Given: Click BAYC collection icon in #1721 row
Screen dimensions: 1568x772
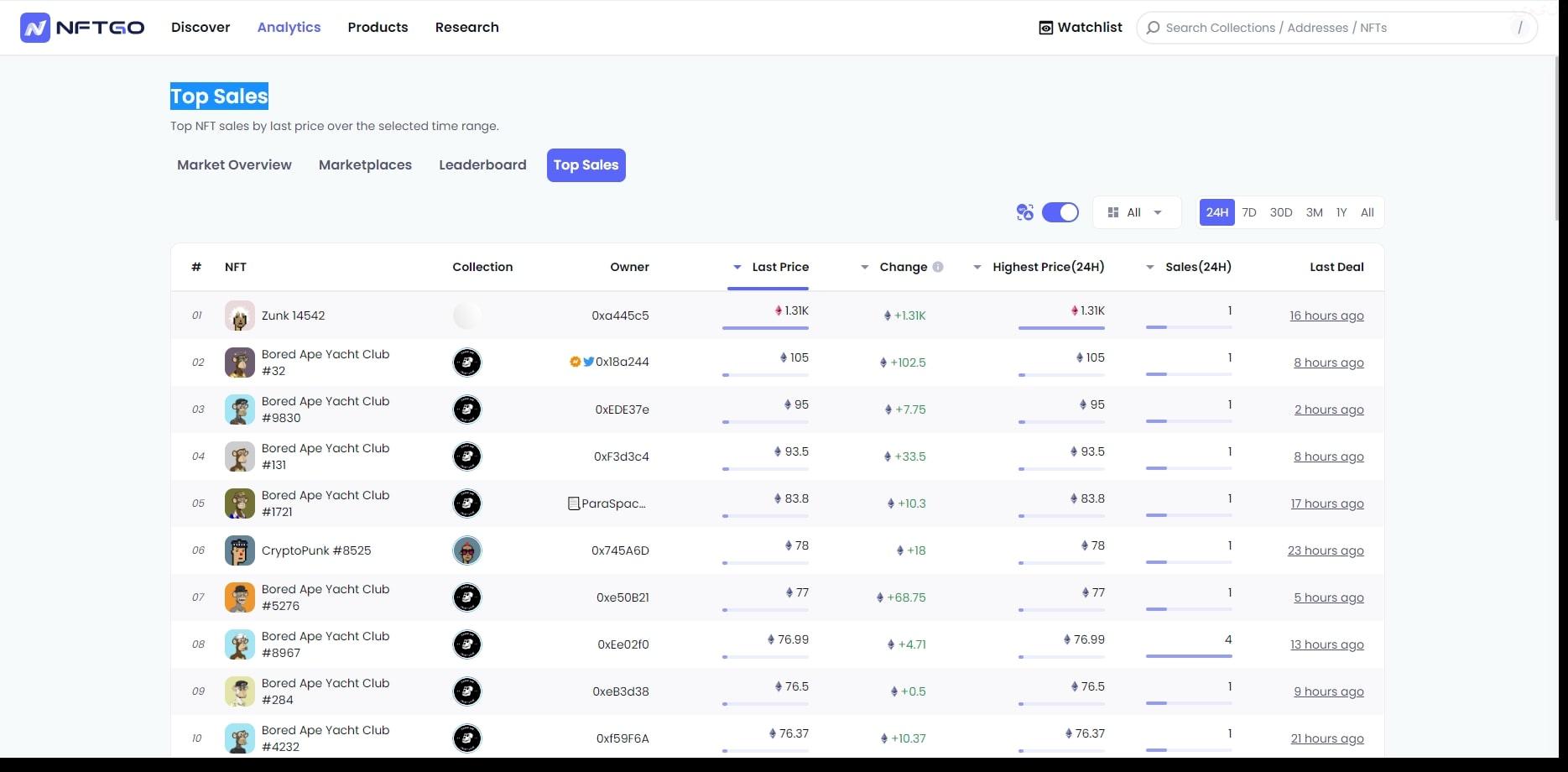Looking at the screenshot, I should tap(467, 503).
